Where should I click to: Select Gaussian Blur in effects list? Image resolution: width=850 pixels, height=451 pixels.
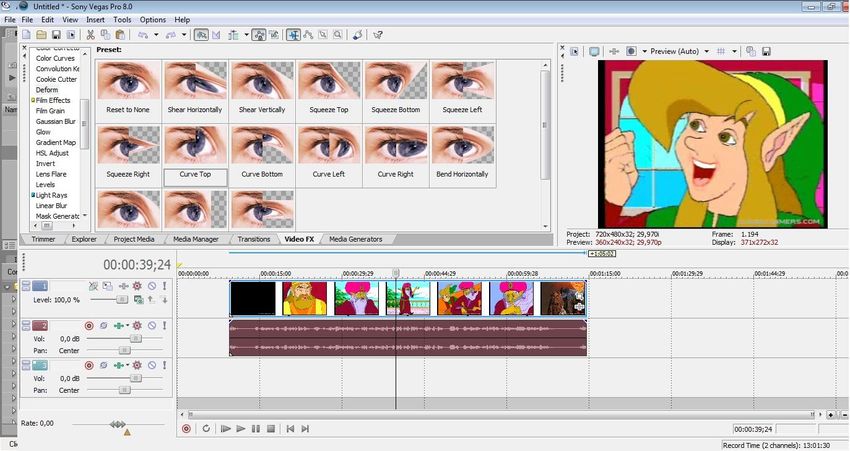[56, 121]
